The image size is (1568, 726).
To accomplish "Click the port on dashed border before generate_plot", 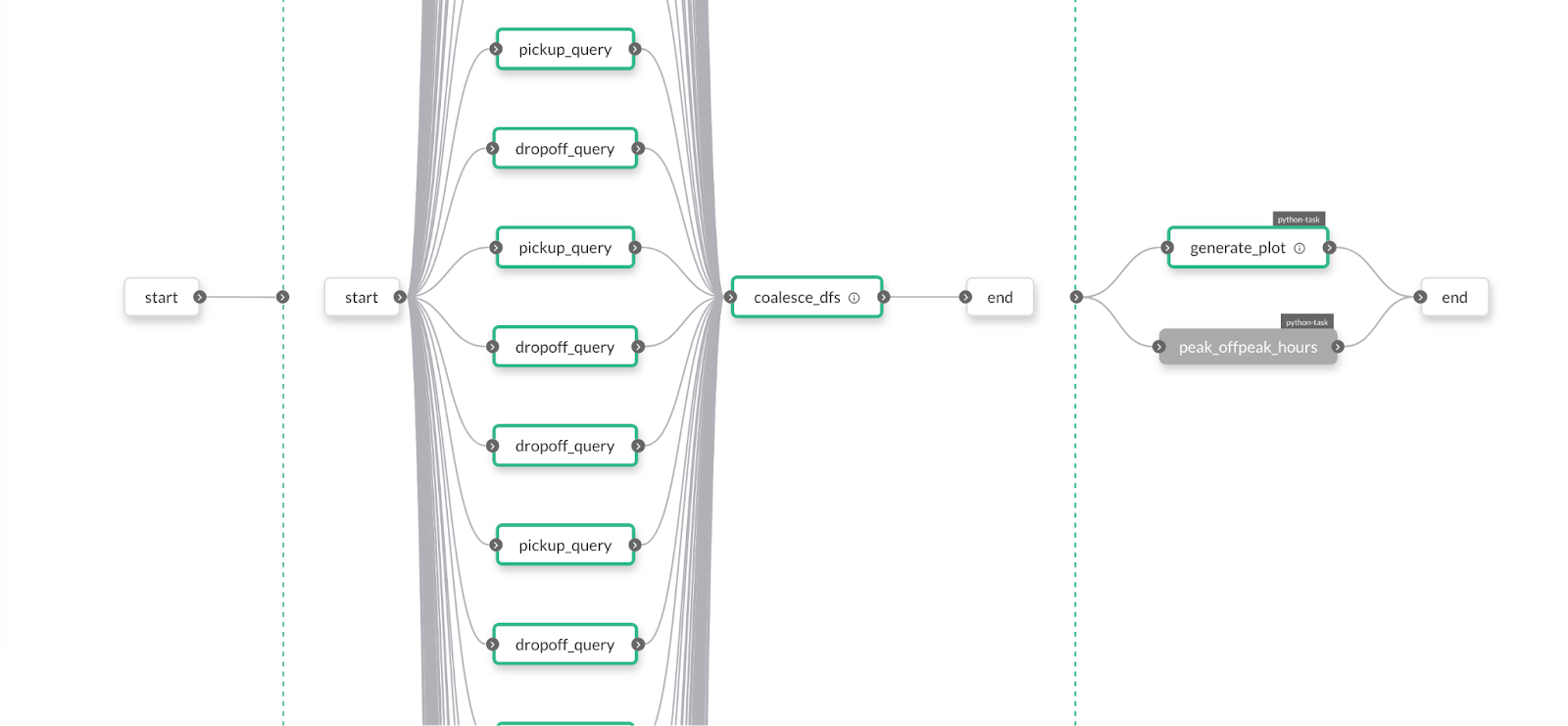I will point(1076,297).
